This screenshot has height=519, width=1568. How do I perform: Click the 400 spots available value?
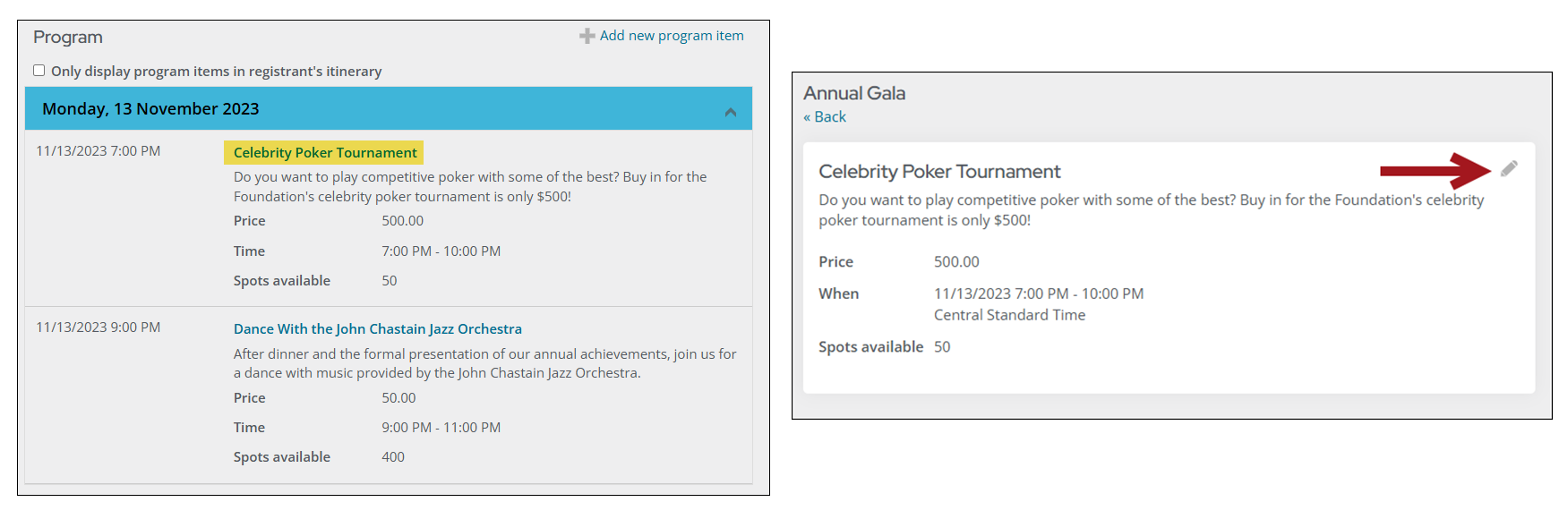pyautogui.click(x=393, y=457)
